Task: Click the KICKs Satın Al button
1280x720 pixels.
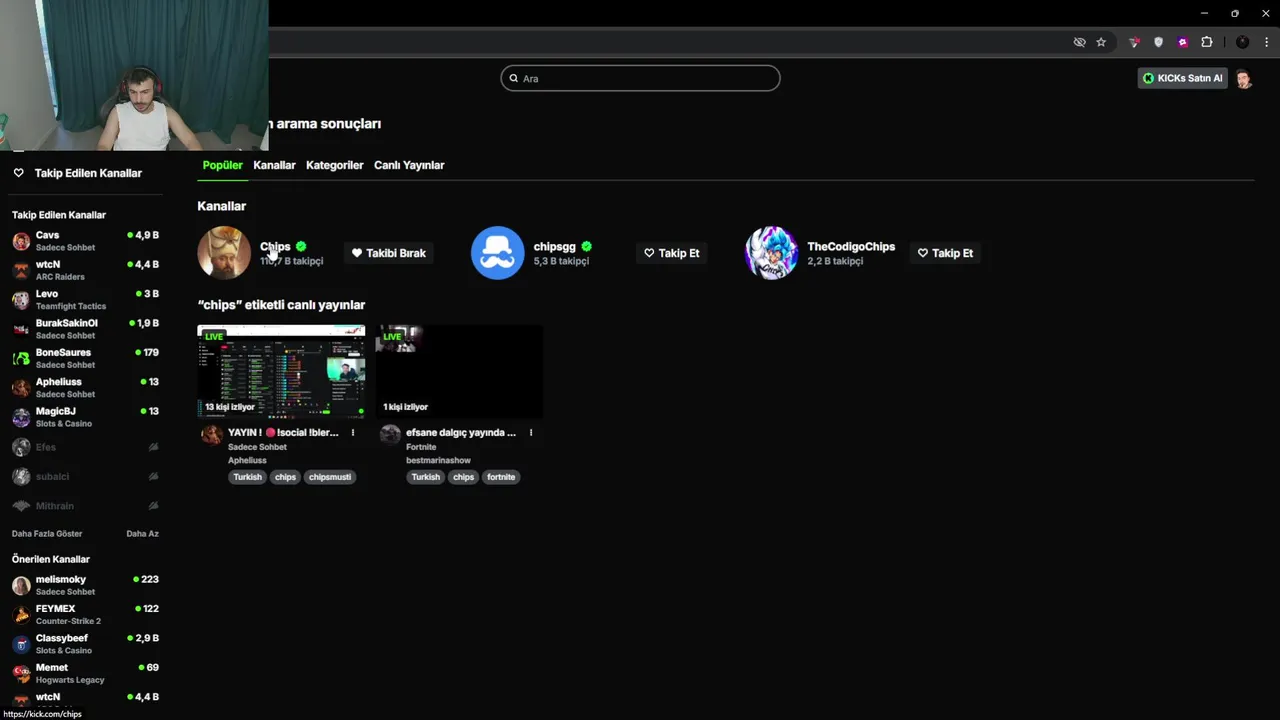Action: pyautogui.click(x=1183, y=78)
